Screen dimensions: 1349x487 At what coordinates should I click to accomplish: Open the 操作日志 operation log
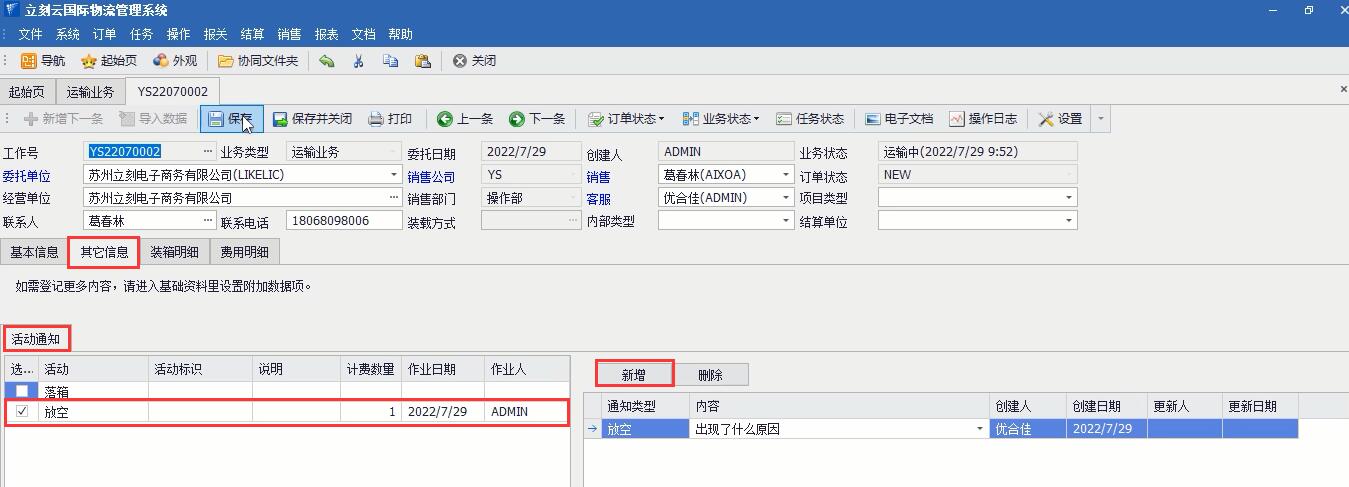(x=982, y=119)
